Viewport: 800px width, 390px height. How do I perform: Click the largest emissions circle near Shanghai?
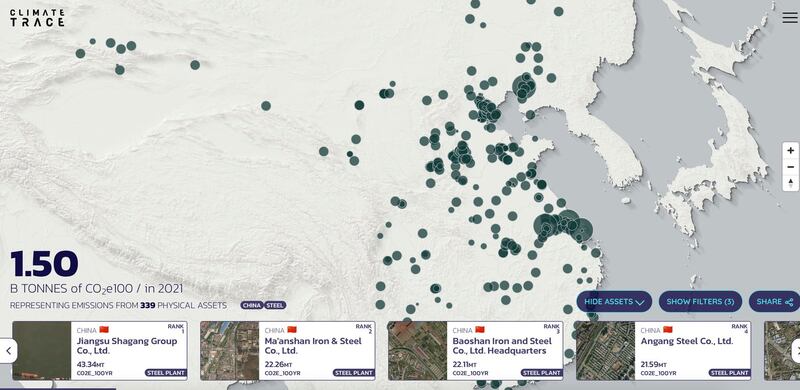545,226
